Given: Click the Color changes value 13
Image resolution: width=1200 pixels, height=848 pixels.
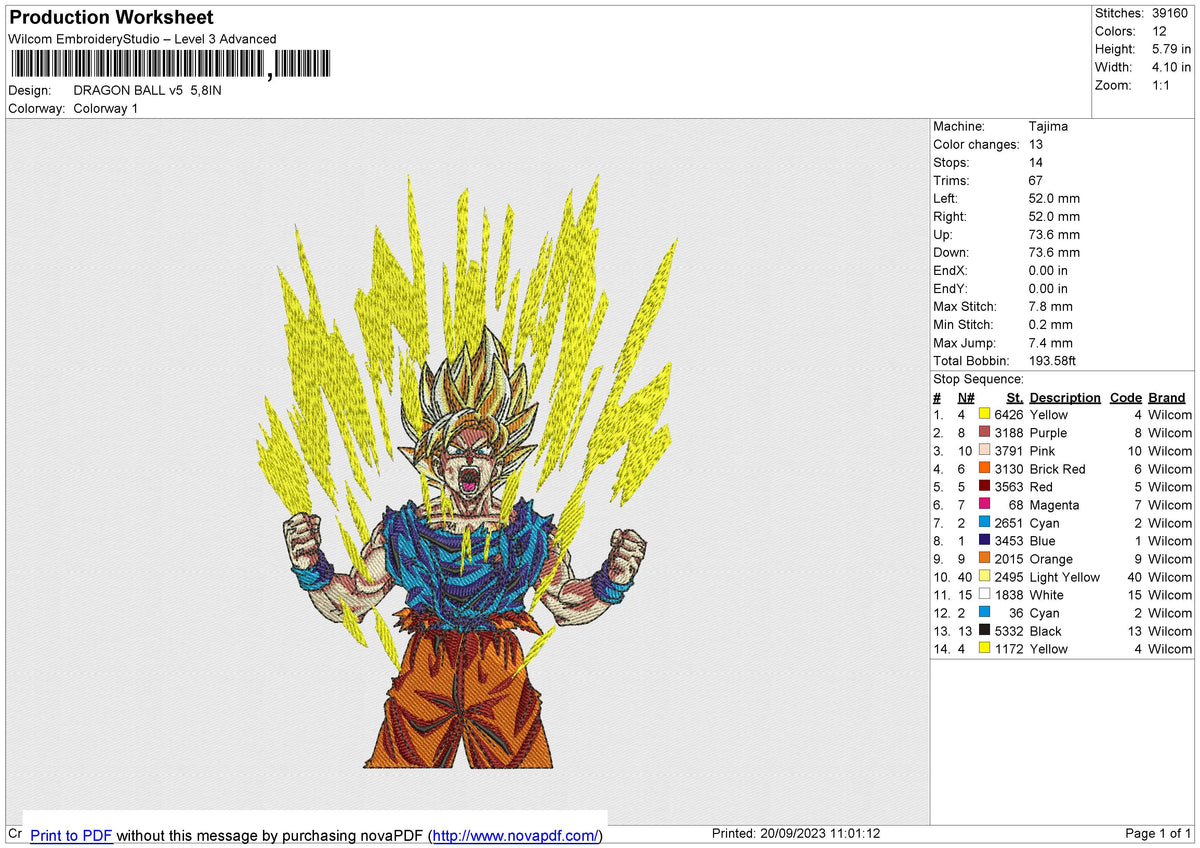Looking at the screenshot, I should click(1036, 145).
